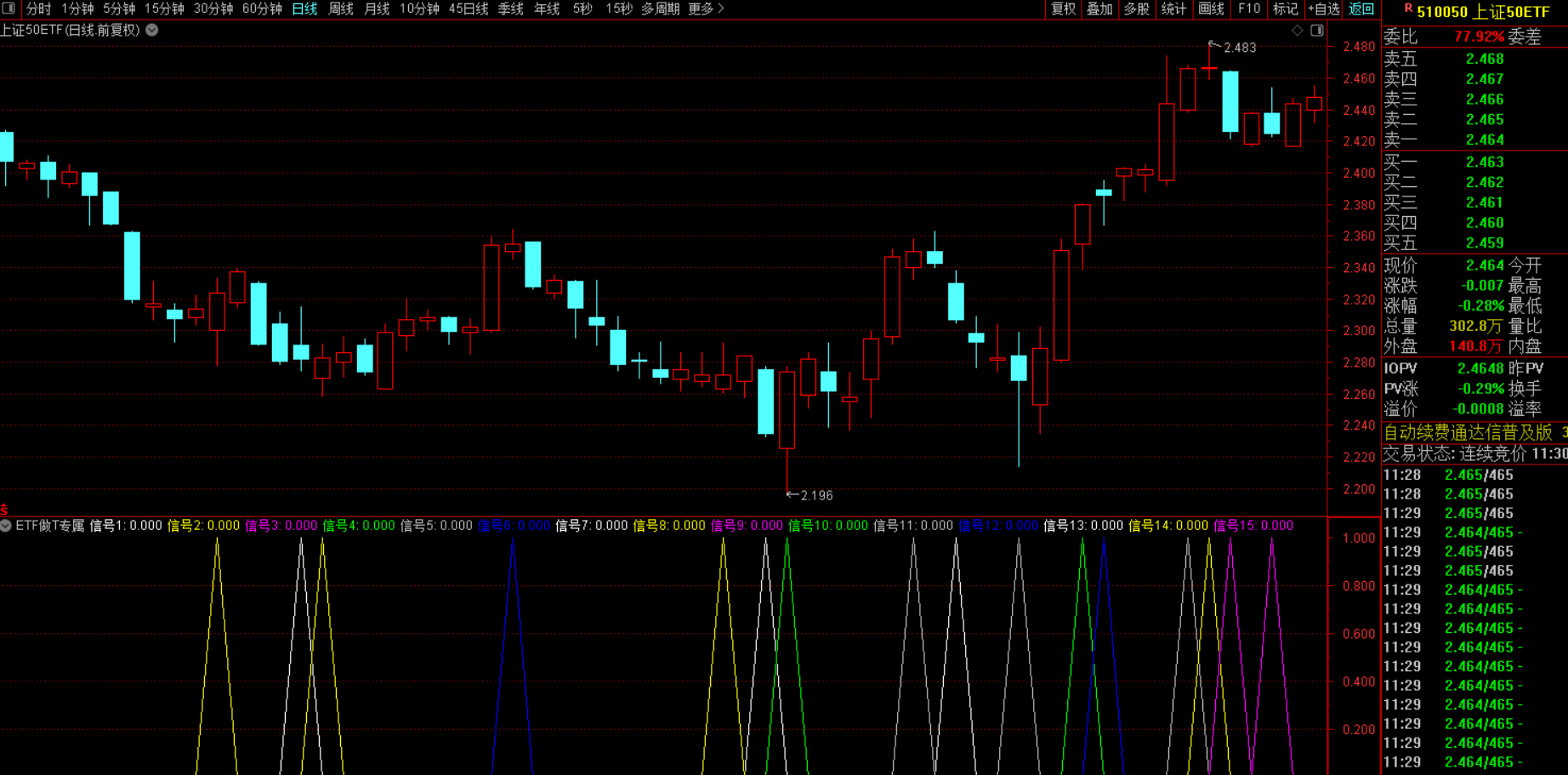
Task: Click the 510050 上证50ETF stock title
Action: [1484, 12]
